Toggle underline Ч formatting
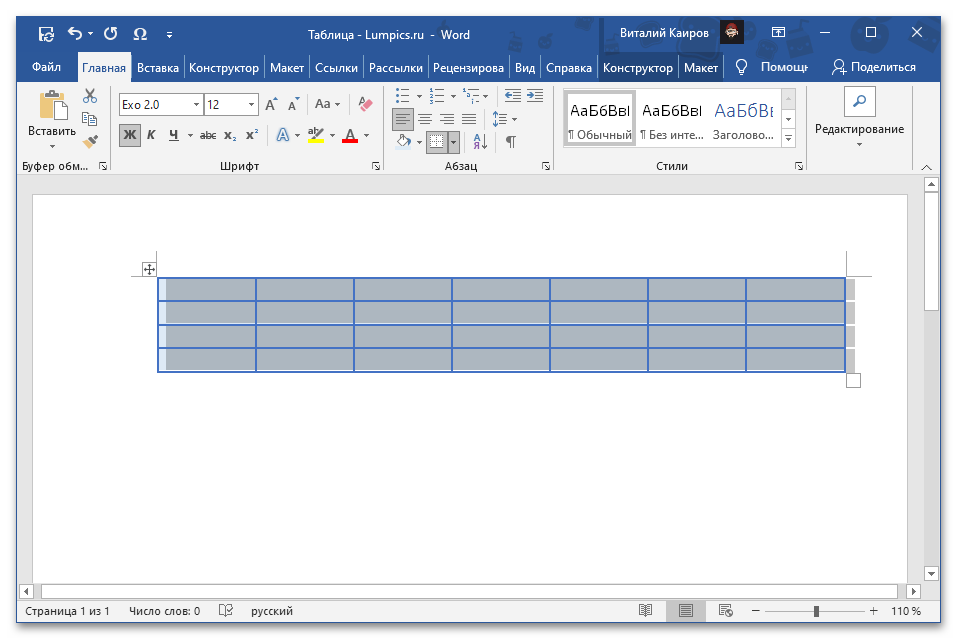Image resolution: width=957 pixels, height=639 pixels. (174, 135)
